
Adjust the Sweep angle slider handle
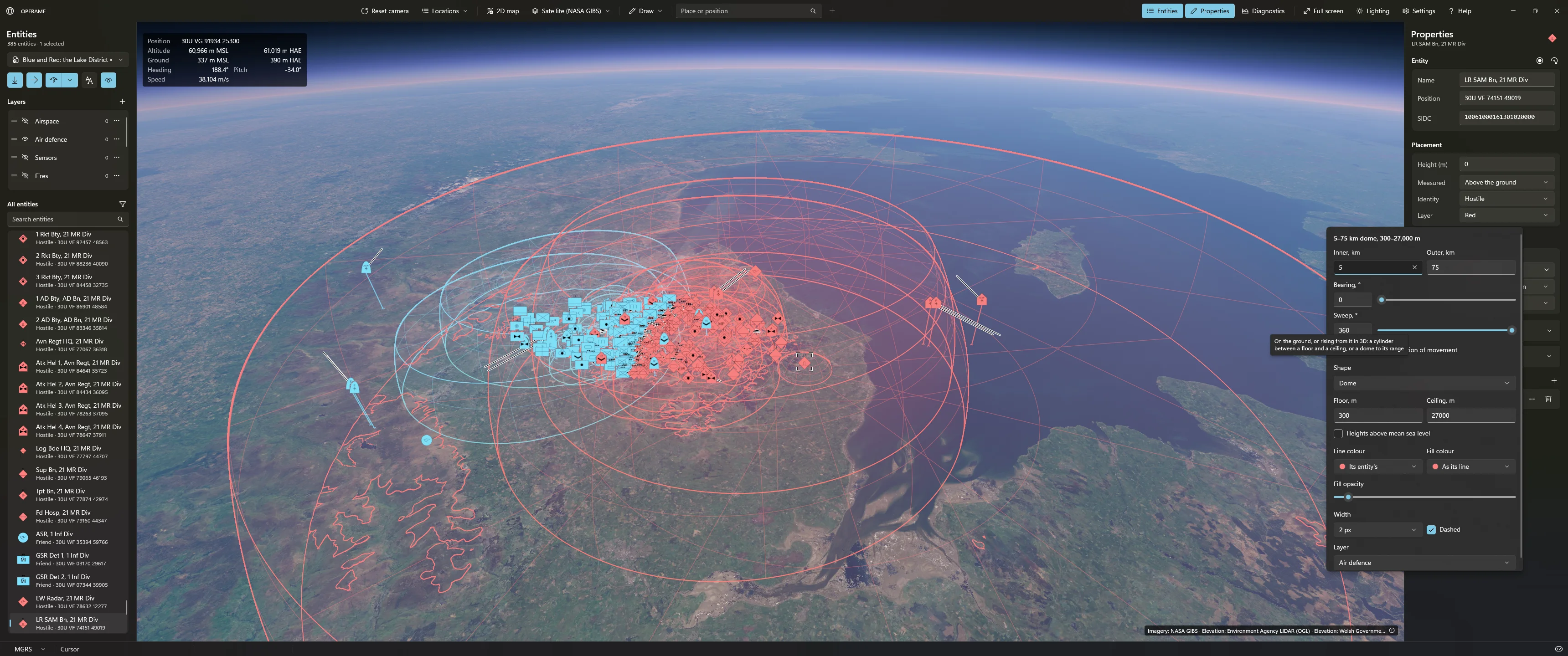click(1511, 330)
